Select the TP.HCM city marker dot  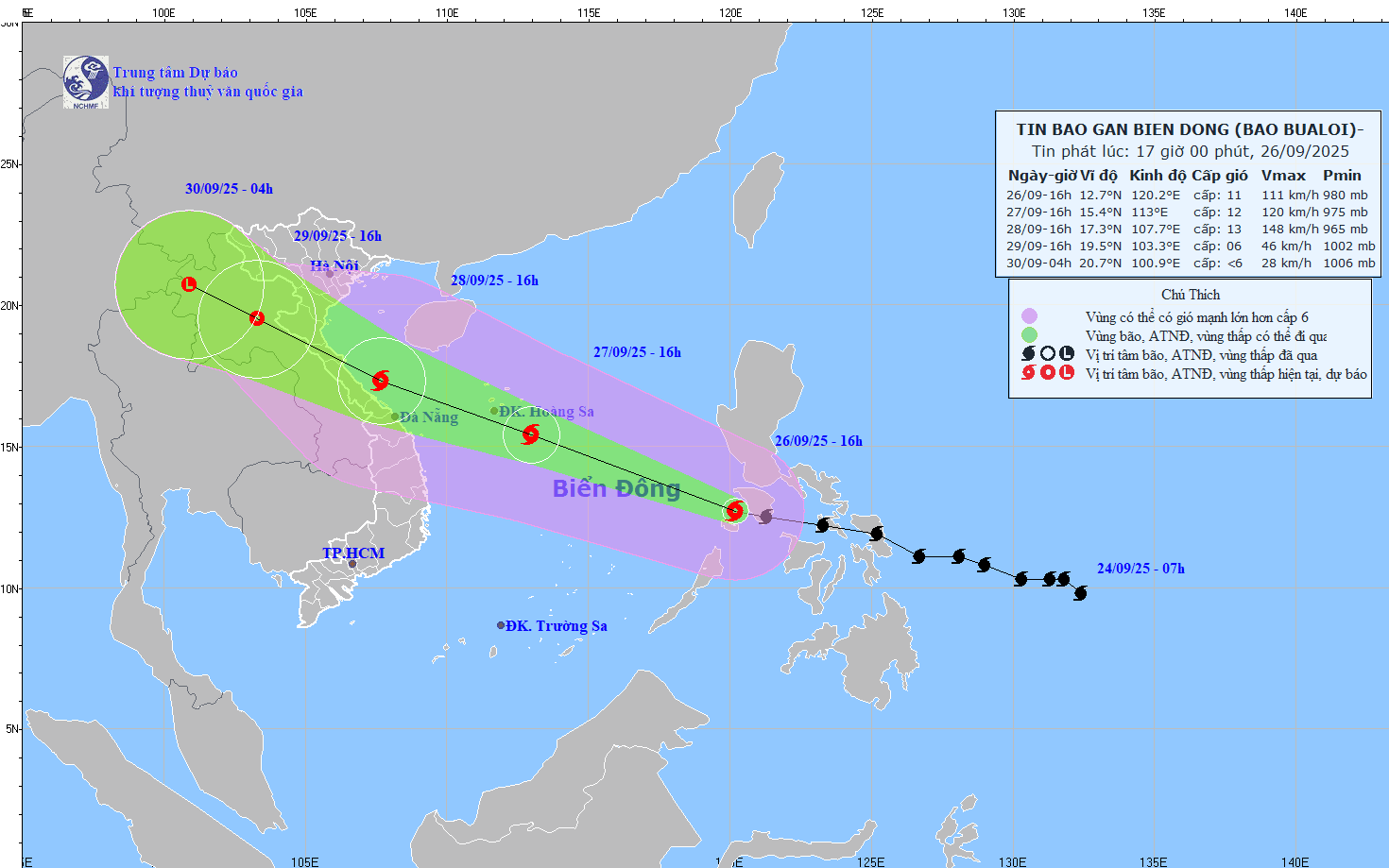(352, 565)
